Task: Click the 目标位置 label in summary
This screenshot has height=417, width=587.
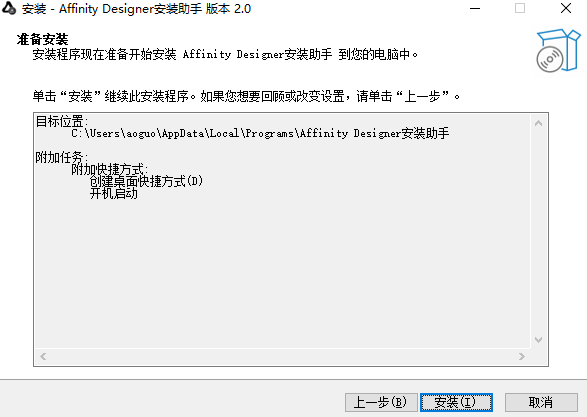Action: point(62,121)
